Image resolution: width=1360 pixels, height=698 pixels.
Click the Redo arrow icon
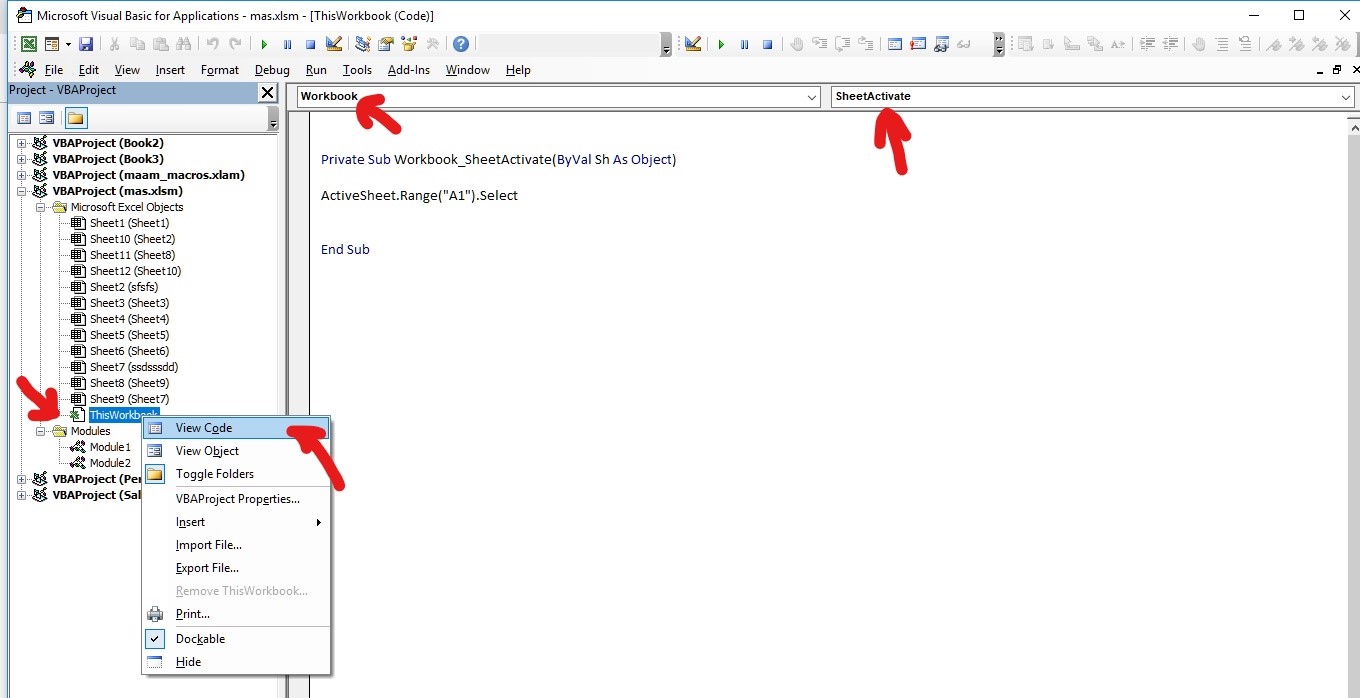click(235, 44)
